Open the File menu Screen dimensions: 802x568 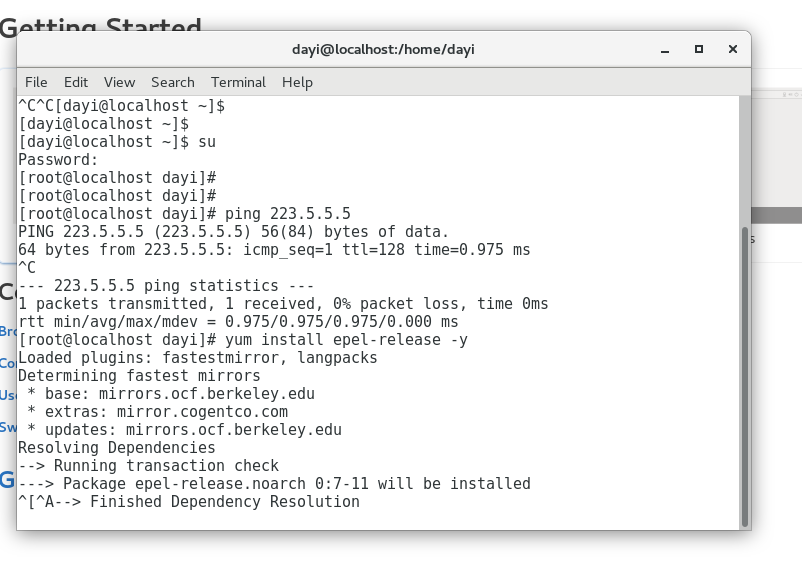pos(36,82)
